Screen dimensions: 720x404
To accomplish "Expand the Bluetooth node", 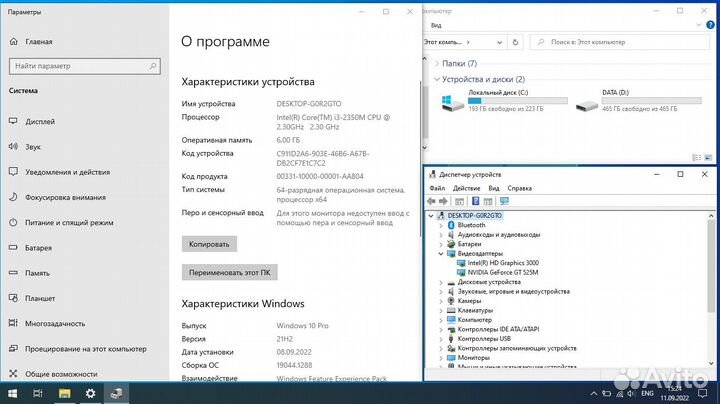I will tap(441, 225).
